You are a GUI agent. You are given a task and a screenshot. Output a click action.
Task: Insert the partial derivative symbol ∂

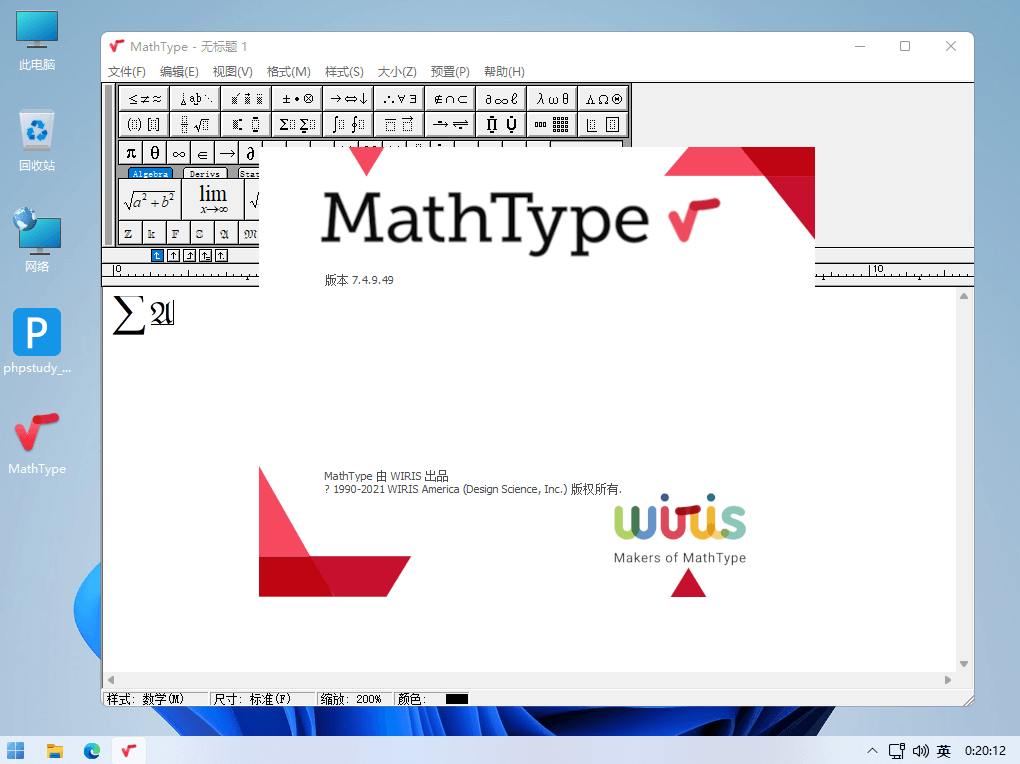250,154
